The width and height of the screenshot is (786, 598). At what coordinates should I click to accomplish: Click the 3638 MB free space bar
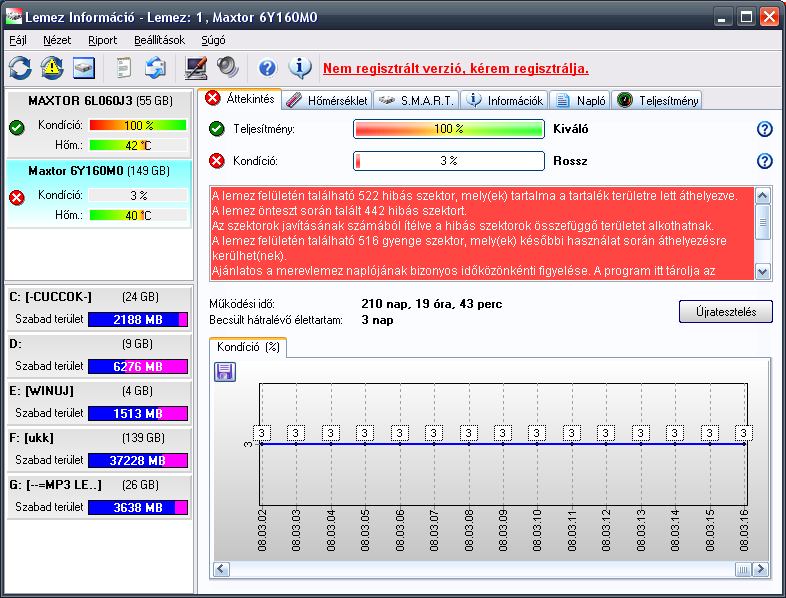[138, 507]
